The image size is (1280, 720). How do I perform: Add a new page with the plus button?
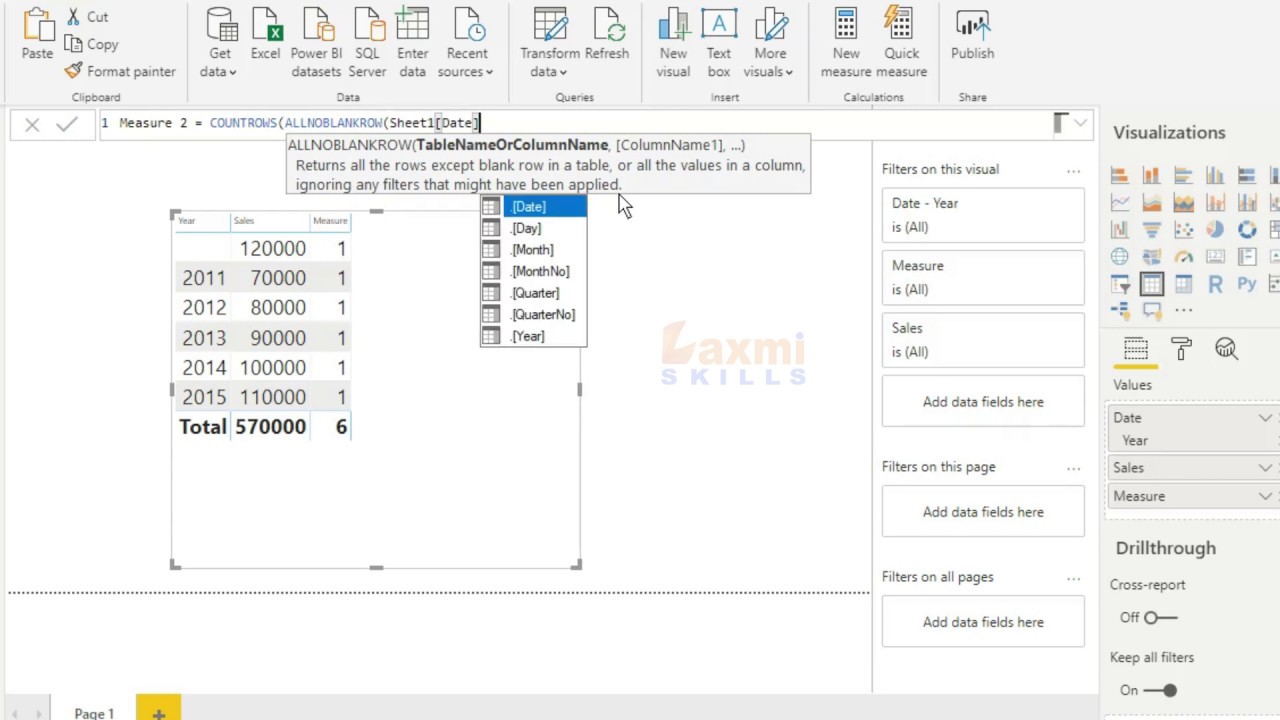[x=158, y=709]
